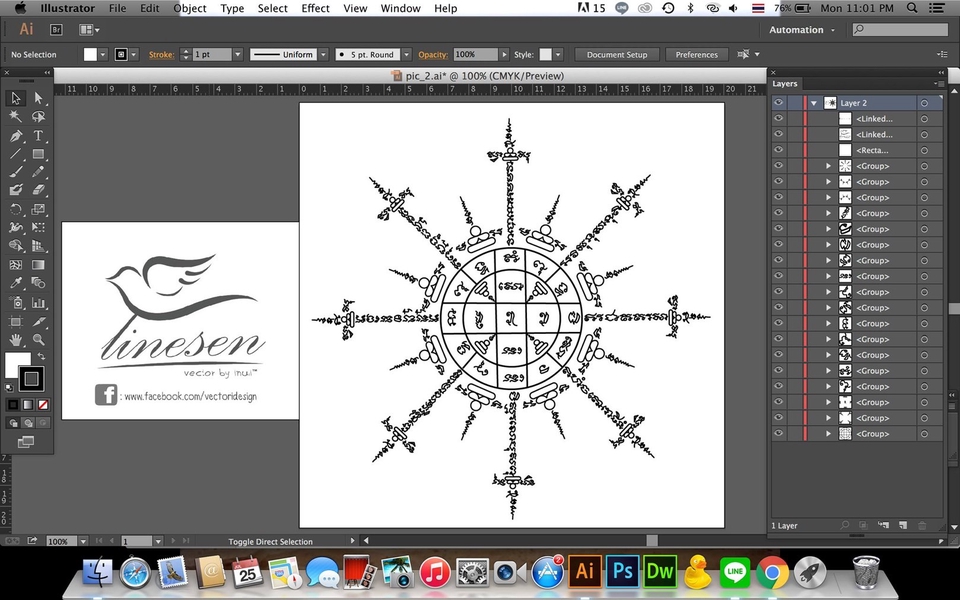Open the Effect menu
Viewport: 960px width, 600px height.
pos(315,8)
